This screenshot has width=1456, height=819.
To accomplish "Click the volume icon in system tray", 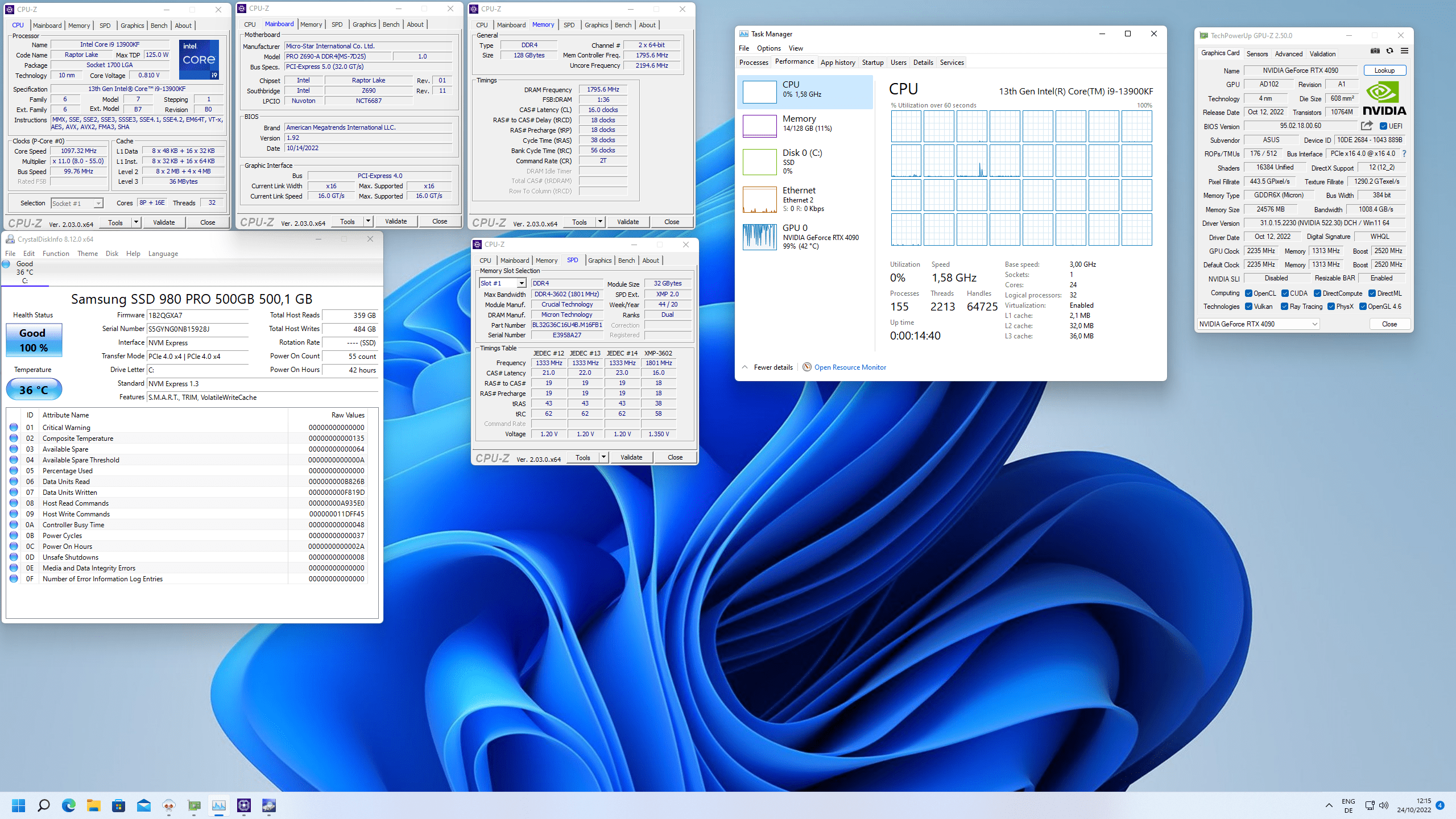I will 1384,805.
